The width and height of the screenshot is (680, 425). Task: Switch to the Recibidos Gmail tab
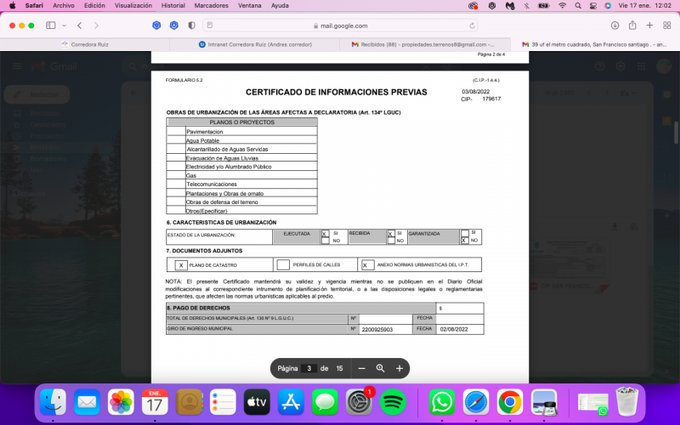(423, 44)
